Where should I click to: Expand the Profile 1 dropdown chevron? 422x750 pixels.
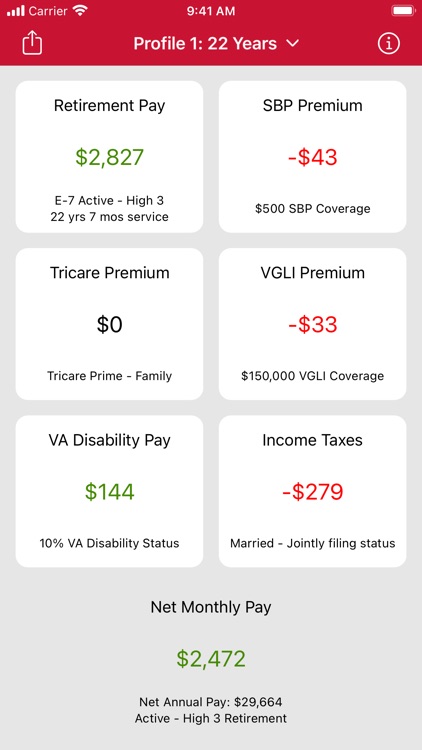tap(292, 44)
